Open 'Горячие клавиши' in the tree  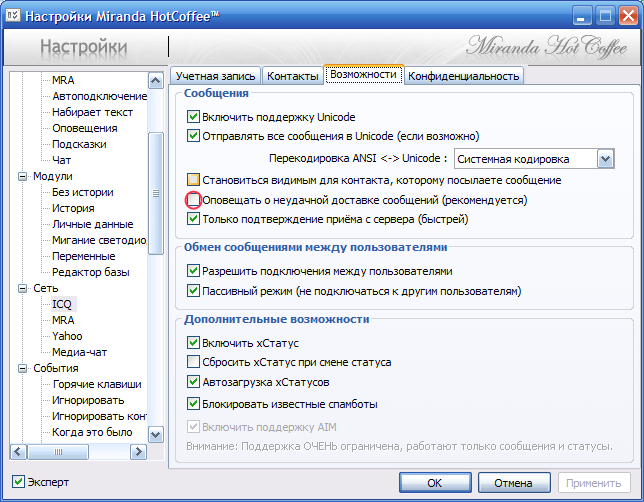pos(97,384)
